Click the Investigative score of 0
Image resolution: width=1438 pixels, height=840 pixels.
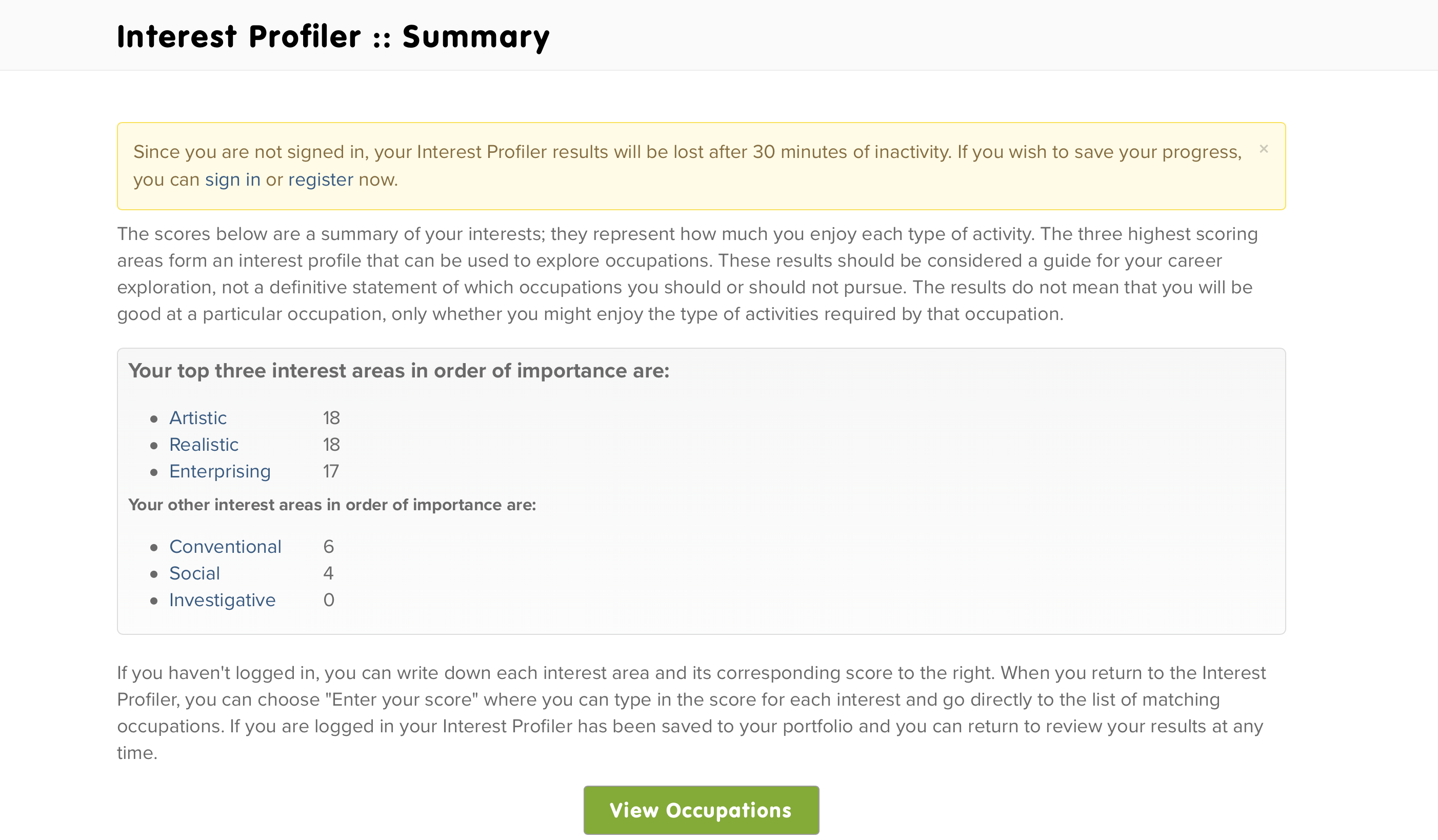point(329,601)
